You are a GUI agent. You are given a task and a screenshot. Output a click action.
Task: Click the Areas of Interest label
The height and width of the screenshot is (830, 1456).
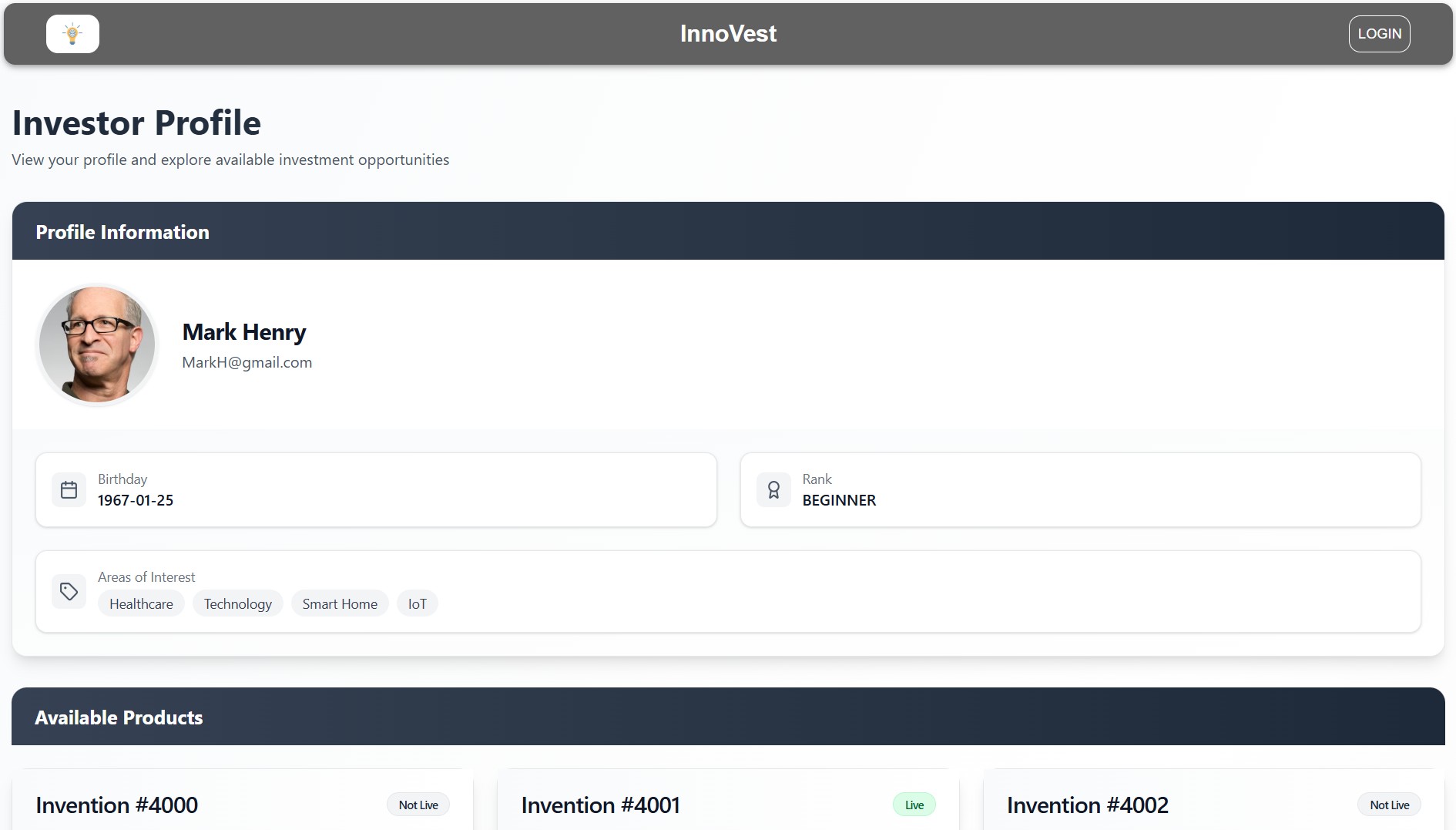[x=146, y=577]
